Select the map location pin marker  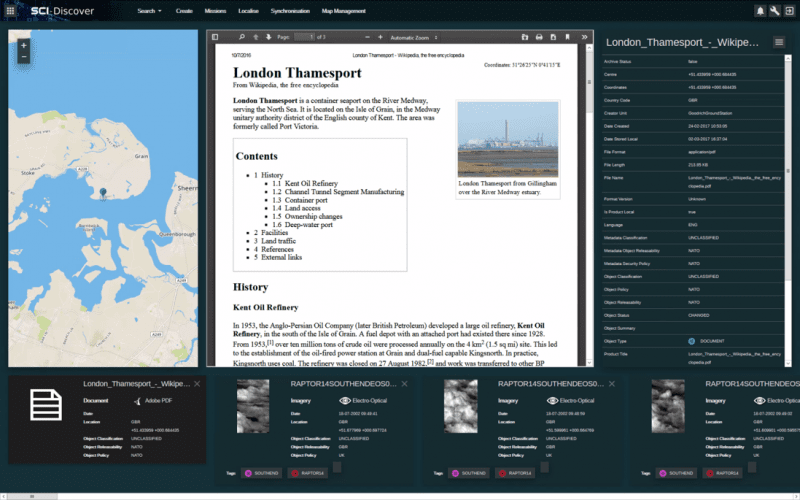(x=103, y=193)
